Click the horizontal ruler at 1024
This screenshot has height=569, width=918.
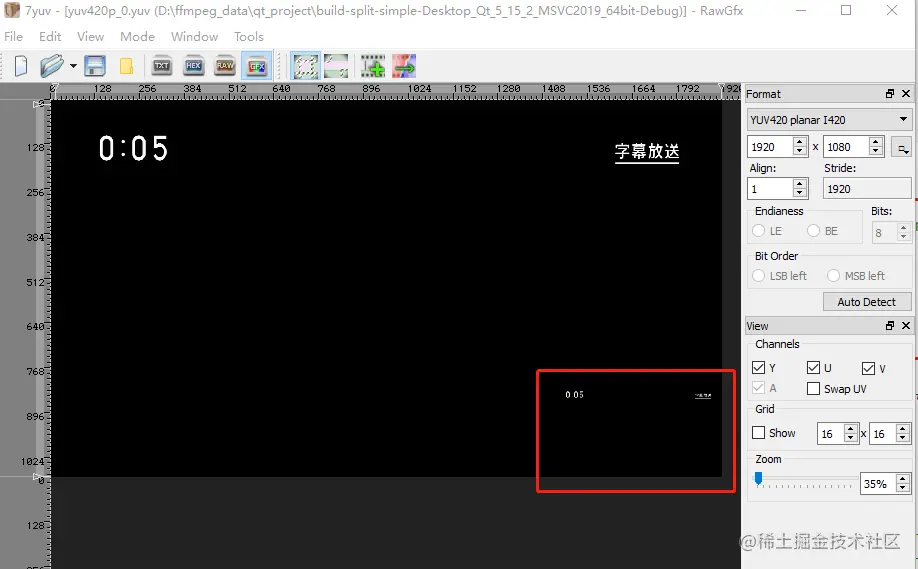(419, 88)
